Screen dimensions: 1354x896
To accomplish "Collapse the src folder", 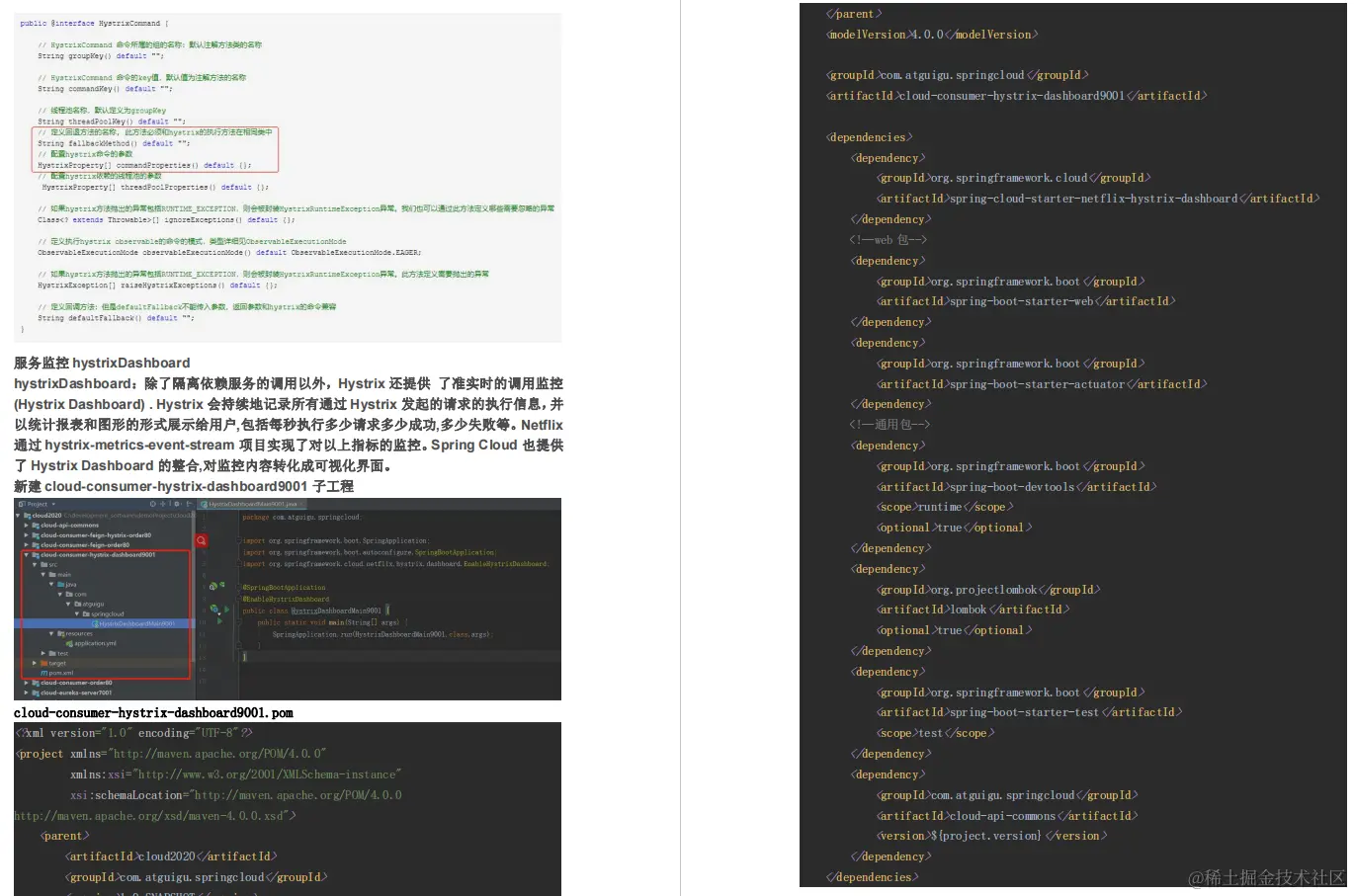I will [x=33, y=564].
